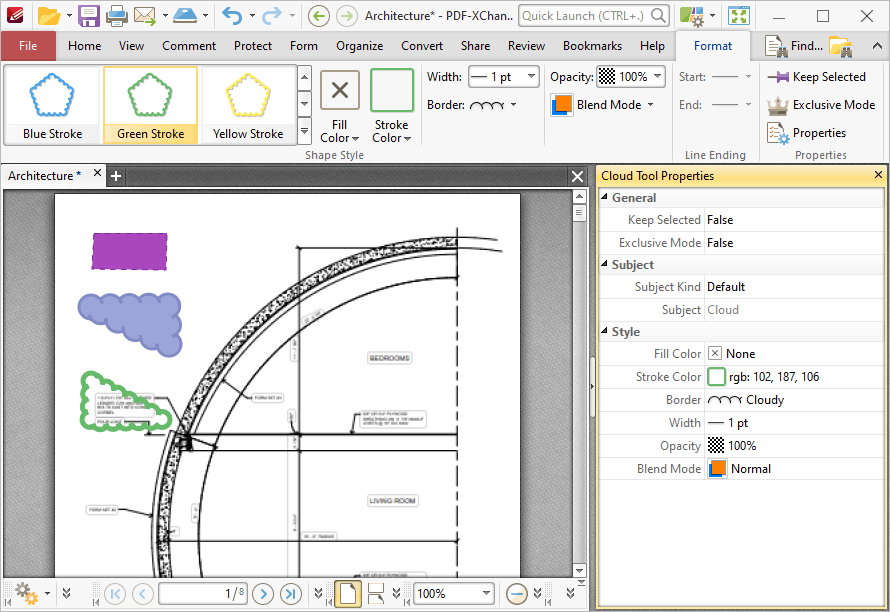Open the UI options icon beside Quick Launch
The height and width of the screenshot is (612, 890).
pos(692,16)
